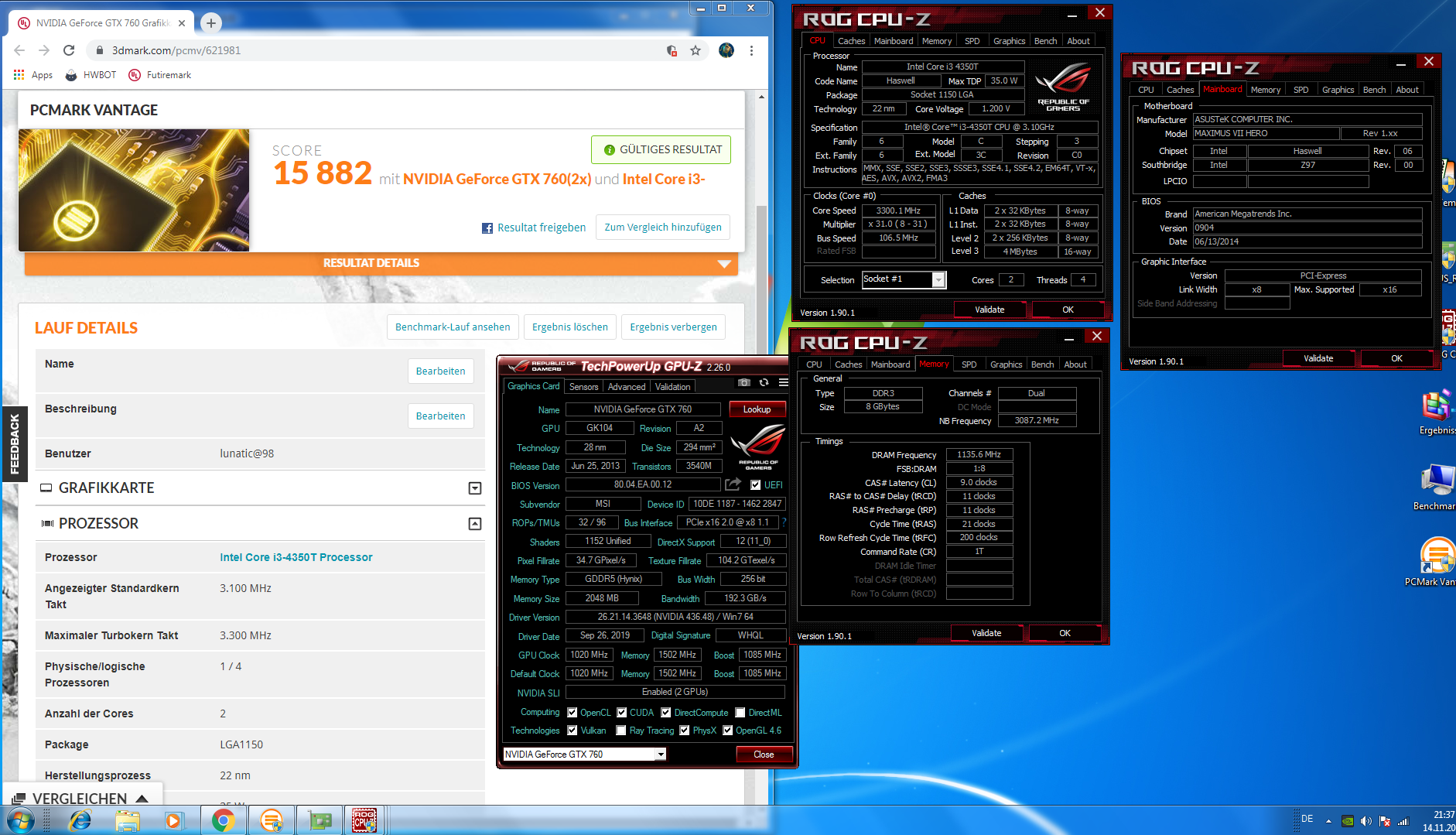This screenshot has width=1456, height=835.
Task: Switch to GPU-Z in the taskbar
Action: tap(319, 820)
